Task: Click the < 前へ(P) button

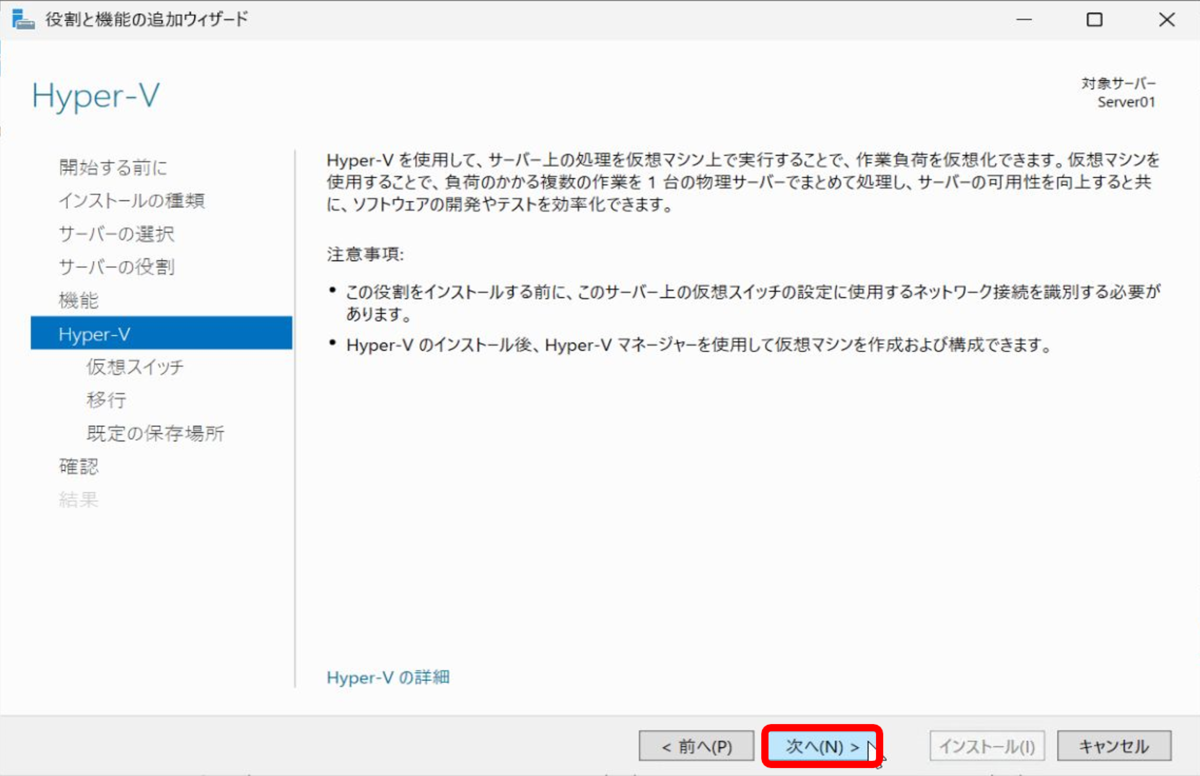Action: click(696, 746)
